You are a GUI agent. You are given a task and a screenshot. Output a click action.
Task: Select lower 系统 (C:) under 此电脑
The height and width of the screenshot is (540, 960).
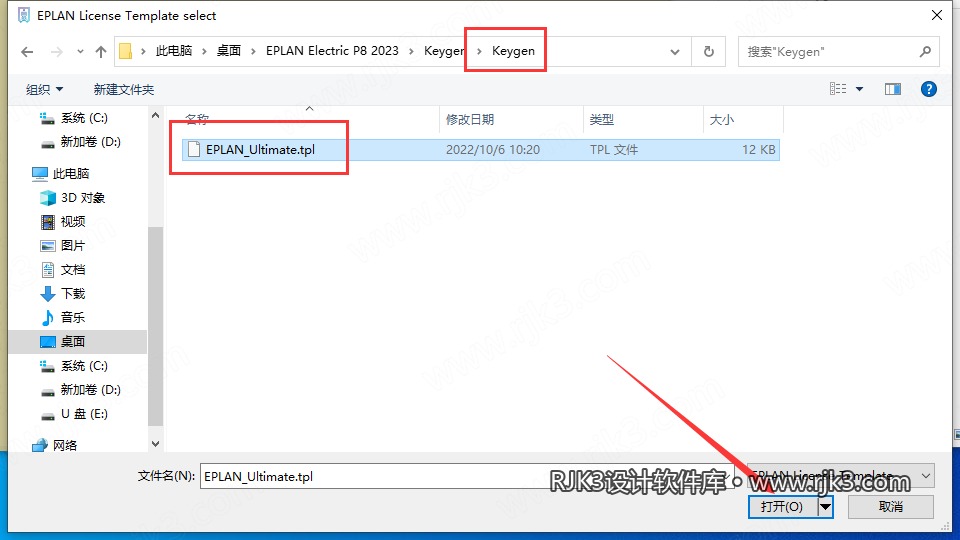pos(84,366)
